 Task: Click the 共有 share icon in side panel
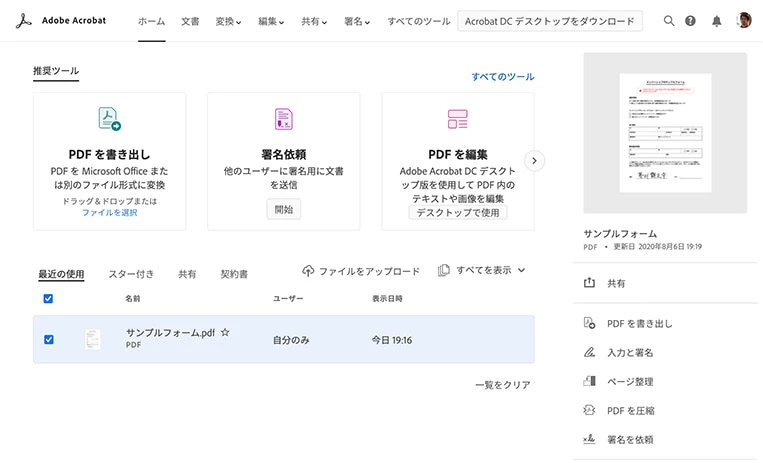pos(589,283)
